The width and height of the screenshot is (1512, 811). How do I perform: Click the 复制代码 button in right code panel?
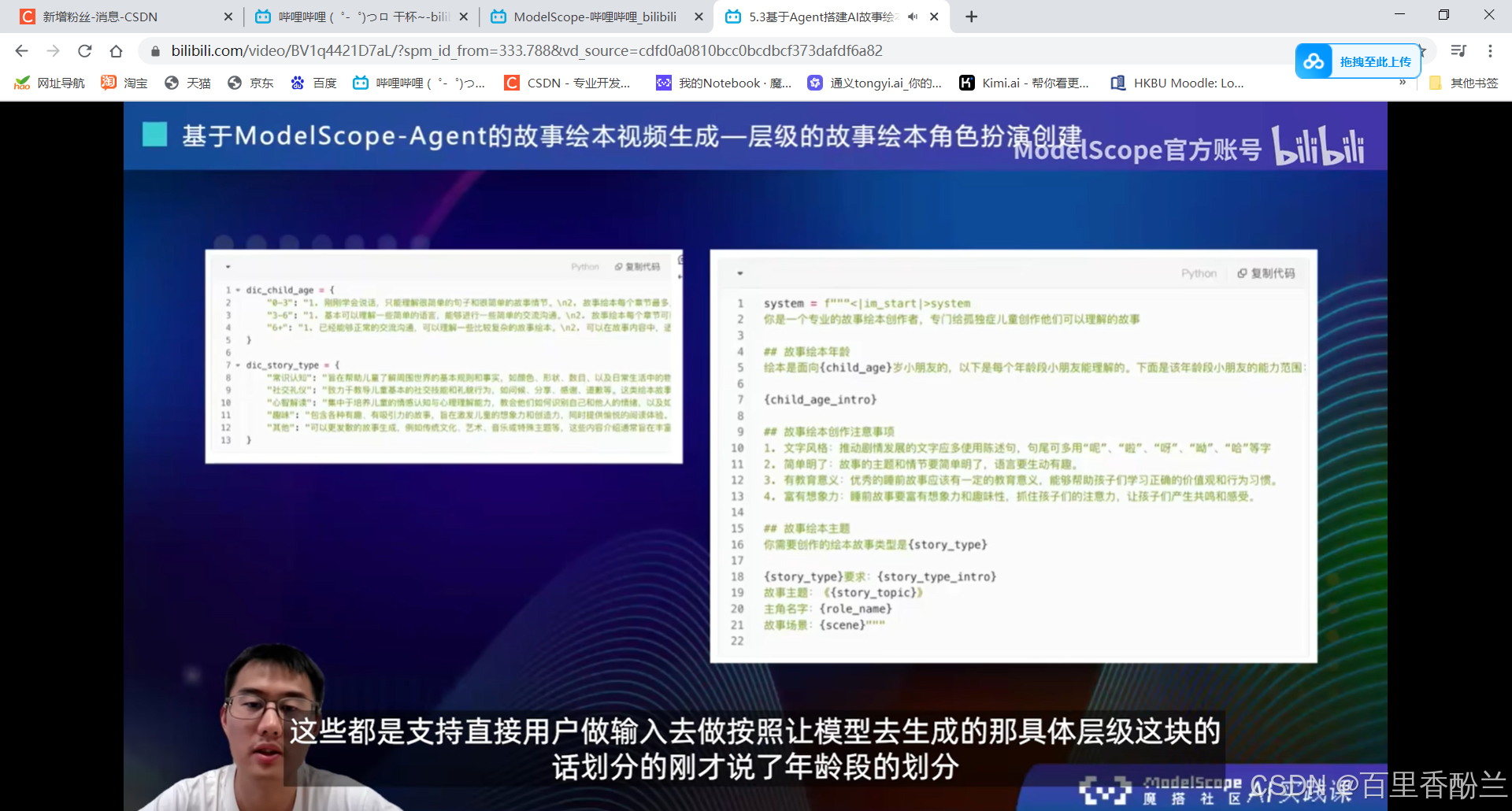pyautogui.click(x=1266, y=273)
